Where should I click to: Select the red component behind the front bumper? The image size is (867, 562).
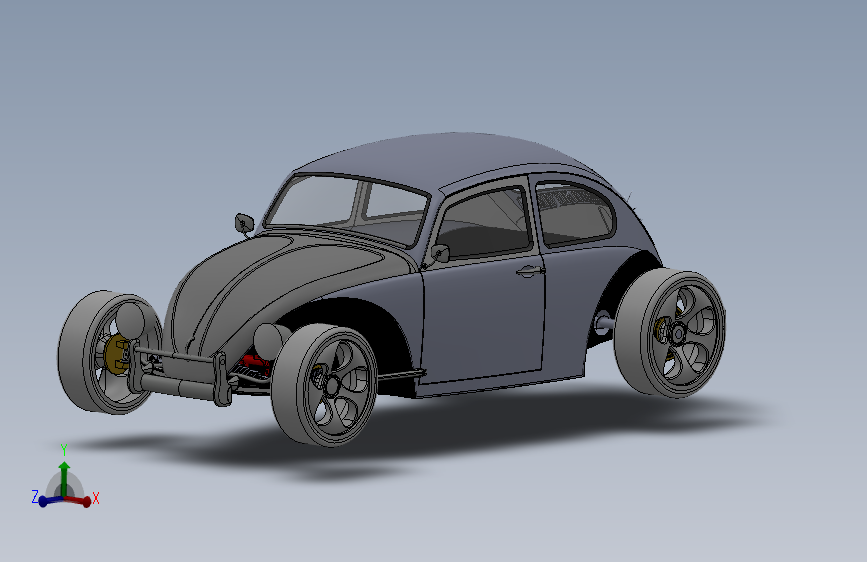253,365
